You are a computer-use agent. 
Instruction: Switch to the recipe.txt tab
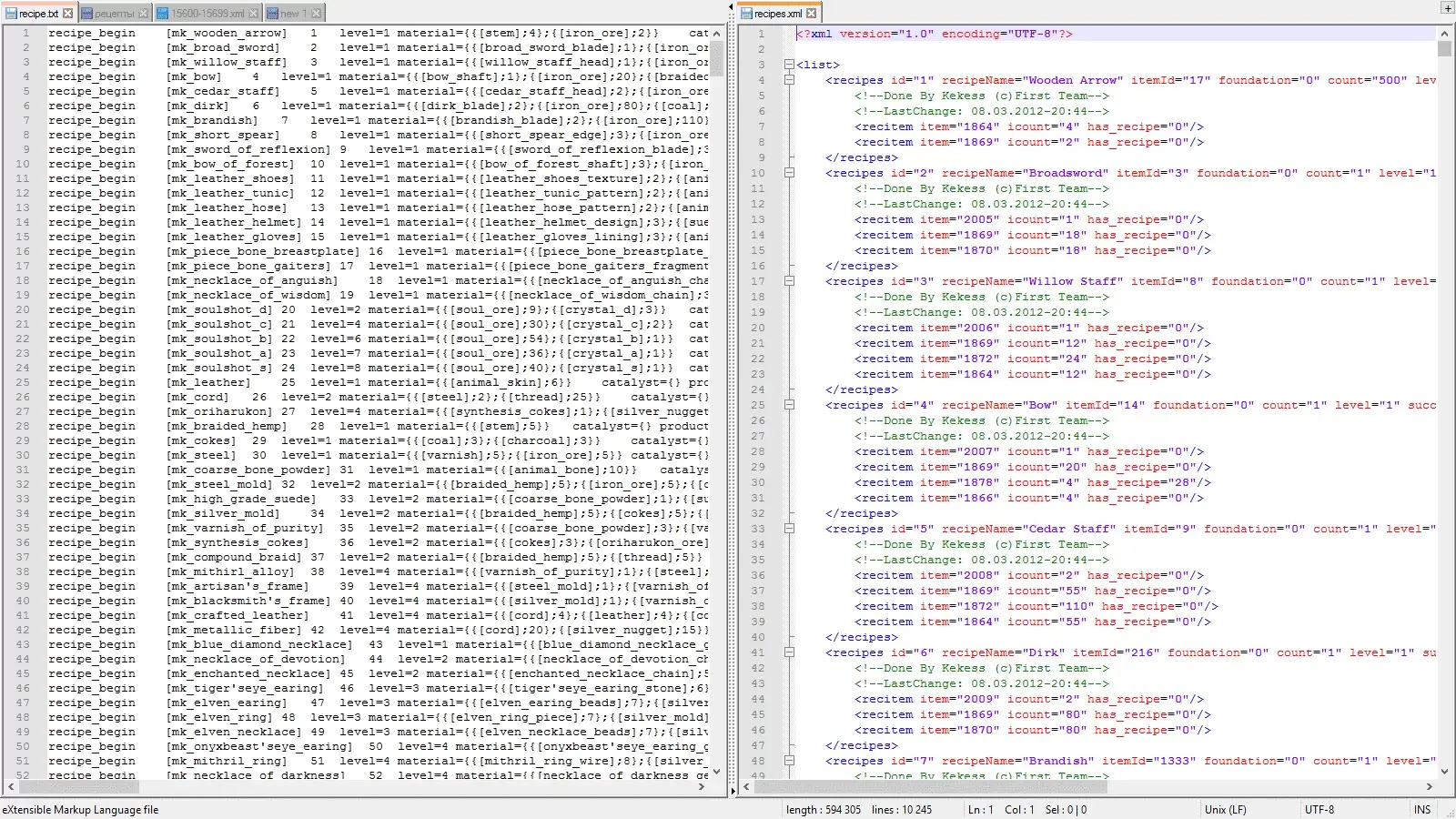tap(39, 14)
